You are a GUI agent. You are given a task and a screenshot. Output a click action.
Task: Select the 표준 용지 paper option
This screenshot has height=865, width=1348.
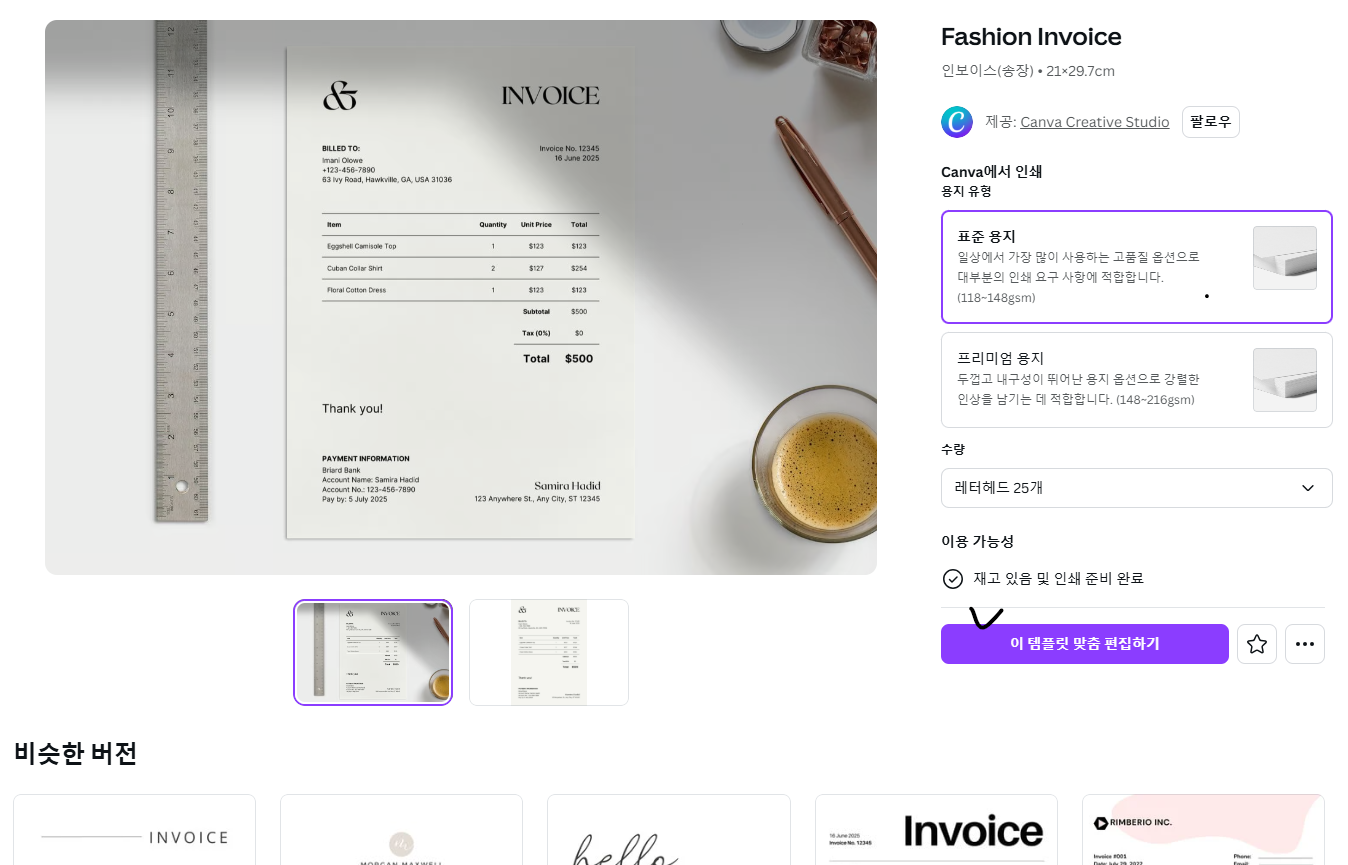pyautogui.click(x=1137, y=267)
